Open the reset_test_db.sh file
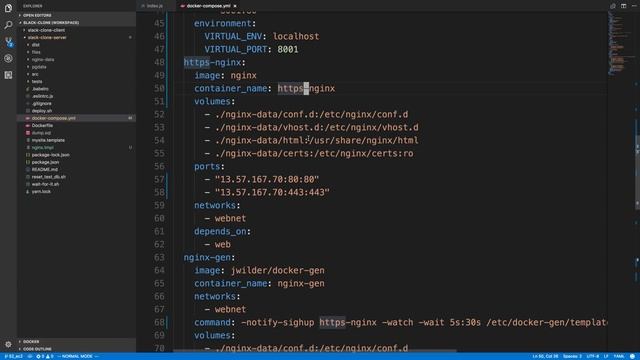The image size is (640, 360). pos(49,177)
